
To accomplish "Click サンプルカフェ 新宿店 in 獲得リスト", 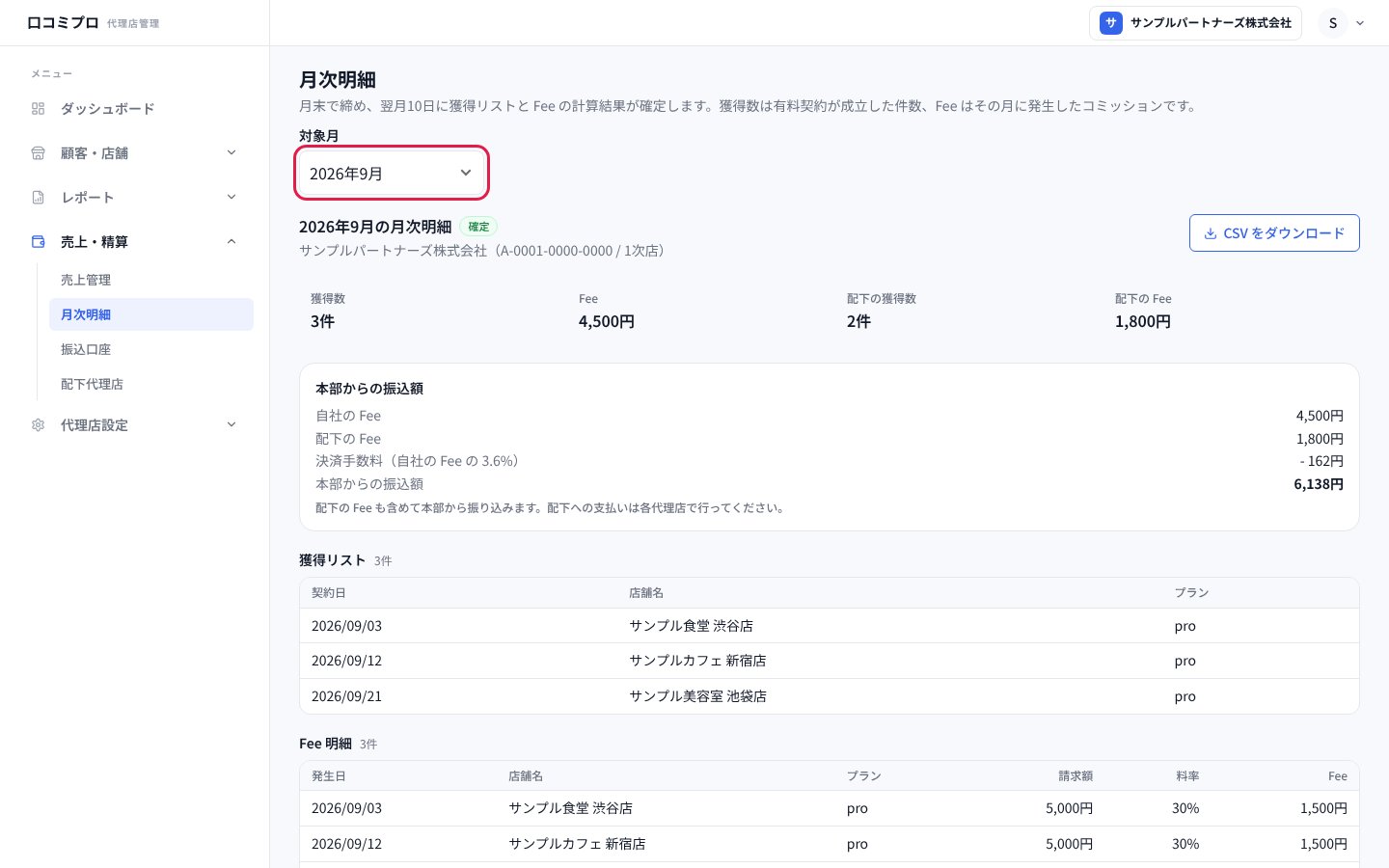I will (x=697, y=661).
